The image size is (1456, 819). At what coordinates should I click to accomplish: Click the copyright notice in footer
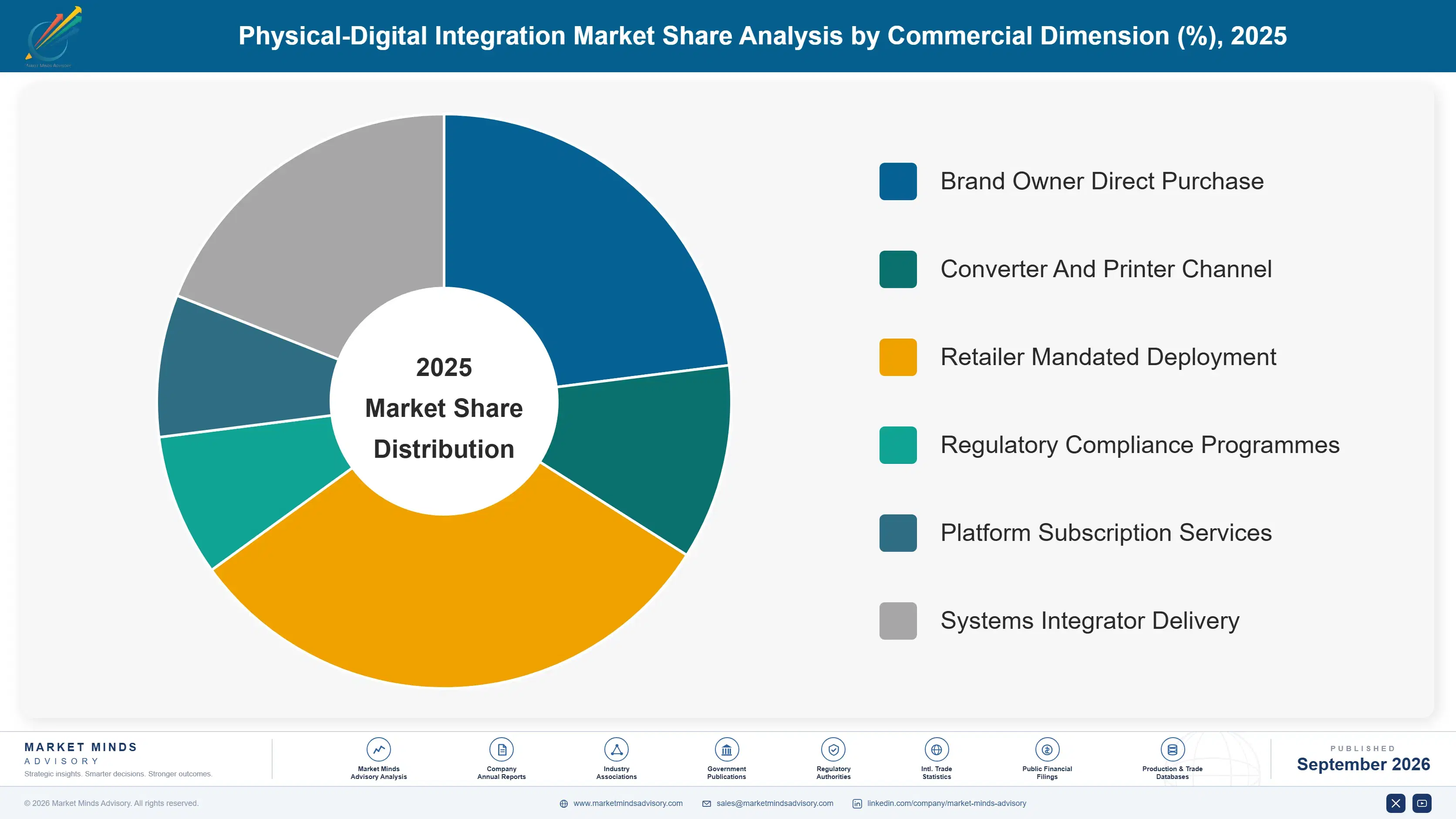tap(111, 803)
